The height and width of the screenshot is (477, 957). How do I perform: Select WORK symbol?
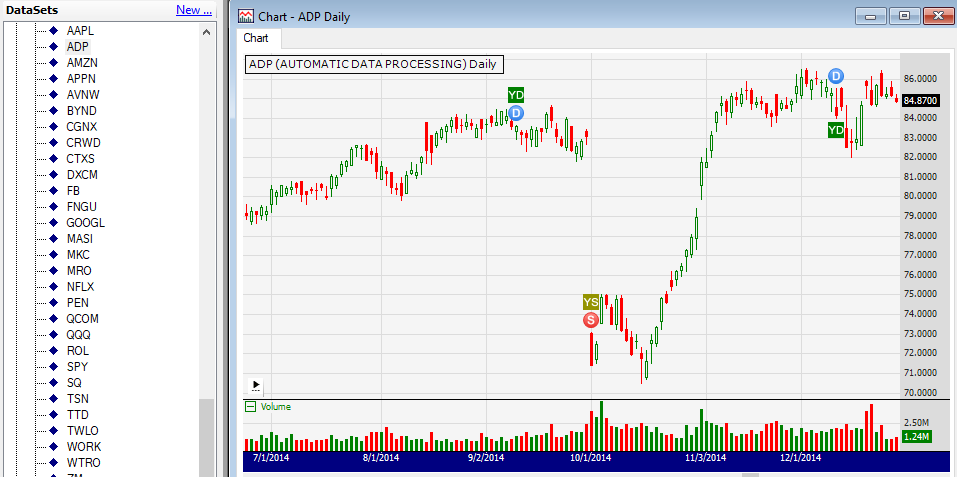(84, 447)
